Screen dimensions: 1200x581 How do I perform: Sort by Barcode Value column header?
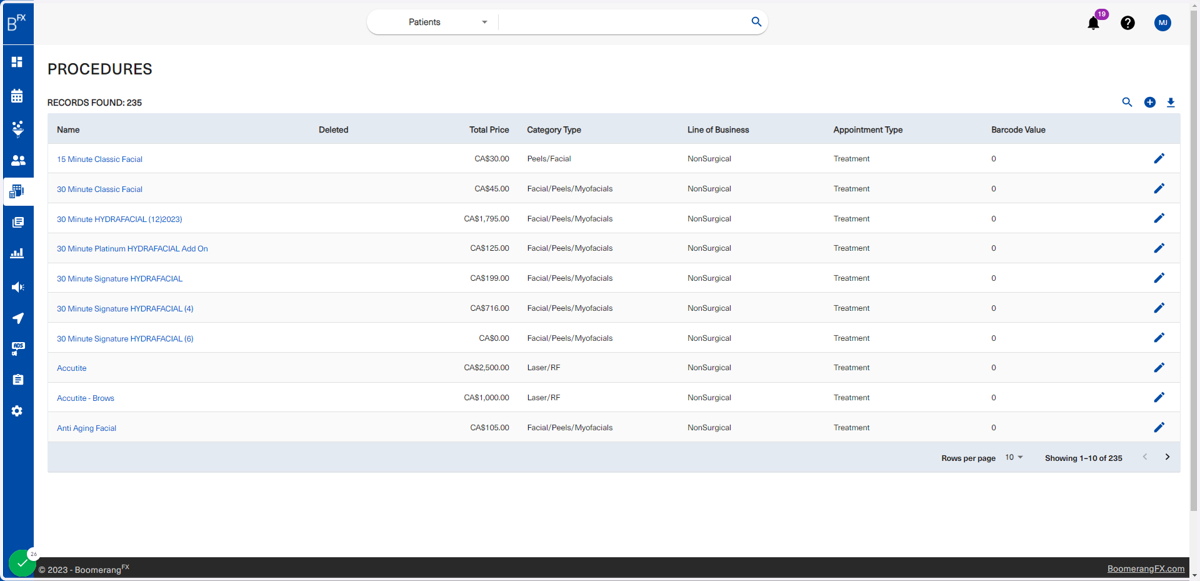click(1018, 130)
